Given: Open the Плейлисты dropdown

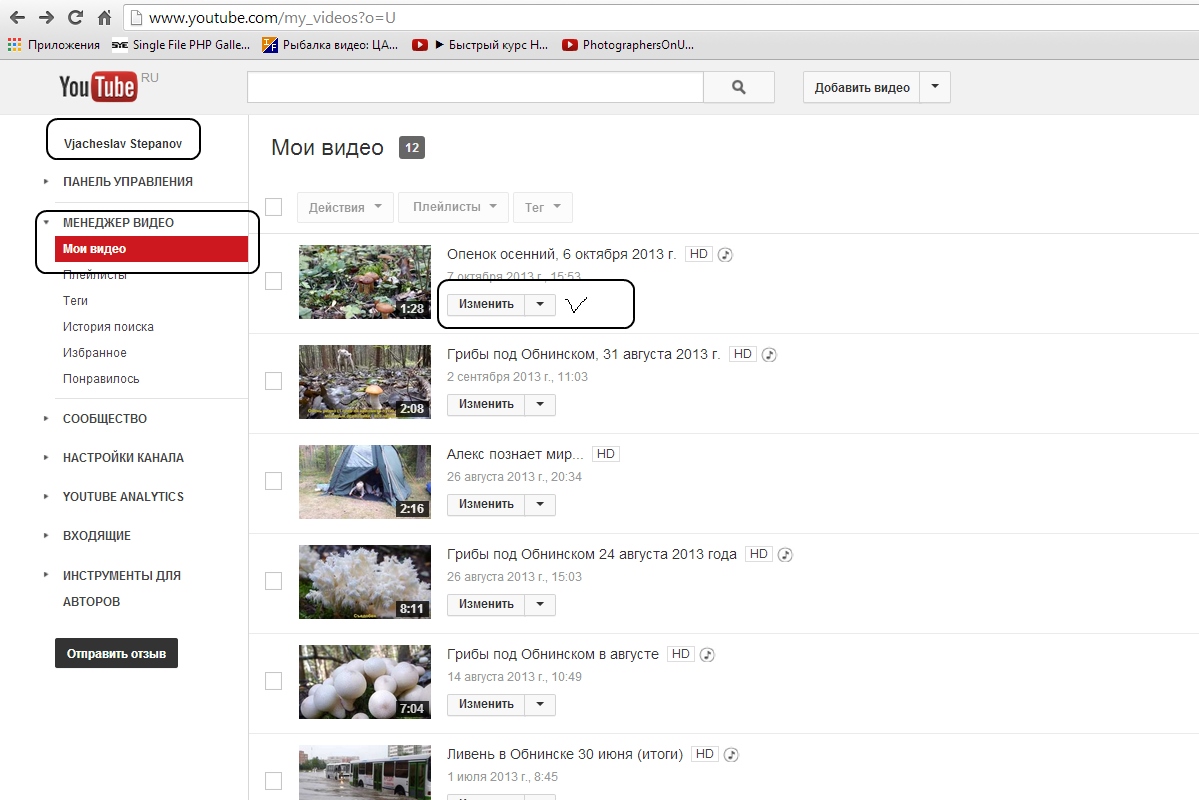Looking at the screenshot, I should tap(453, 207).
